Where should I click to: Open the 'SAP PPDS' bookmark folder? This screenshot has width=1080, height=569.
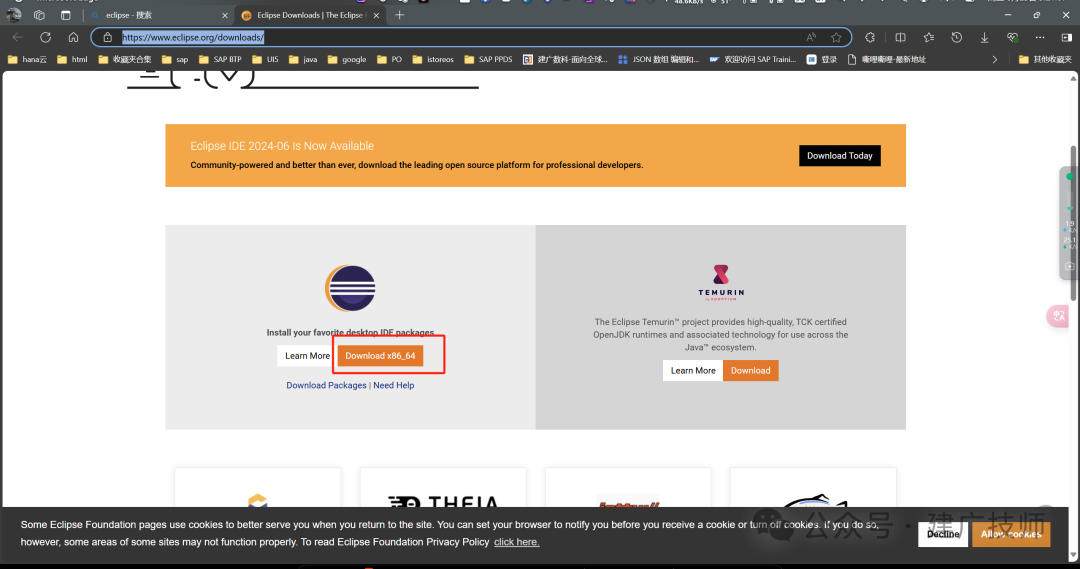488,59
